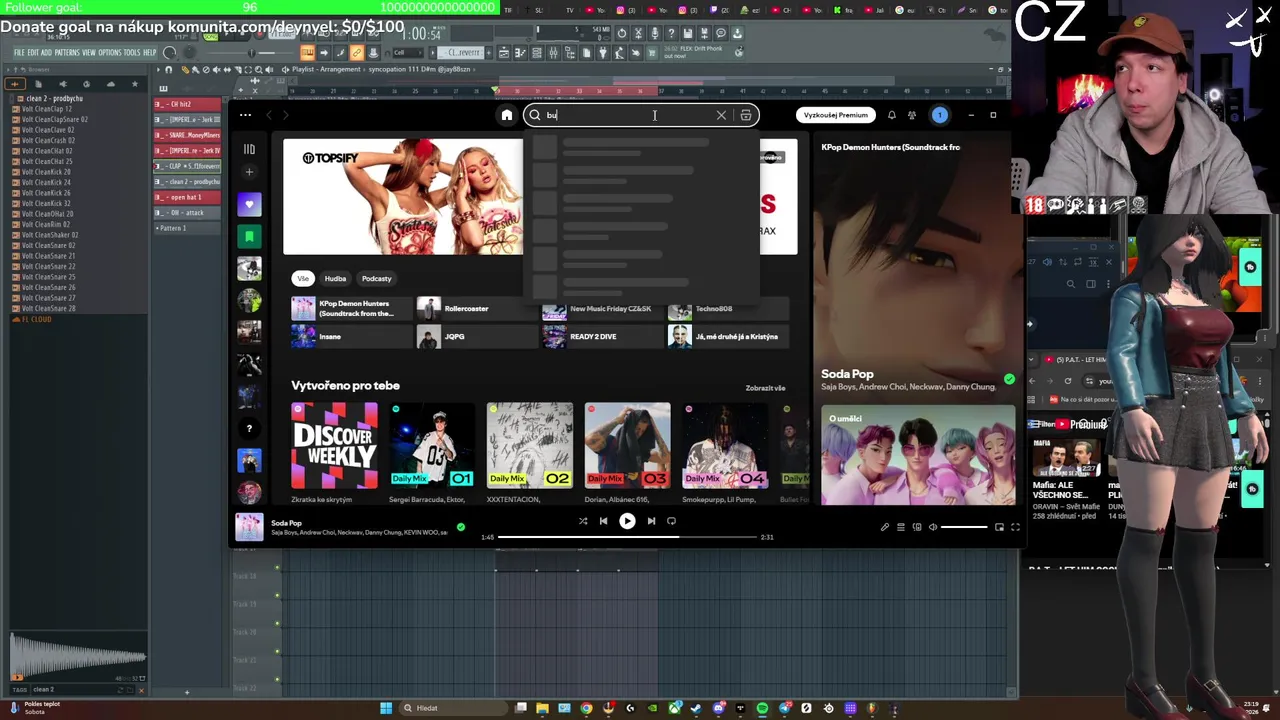Select Volt CleanKick 20 in FL browser

pos(46,172)
